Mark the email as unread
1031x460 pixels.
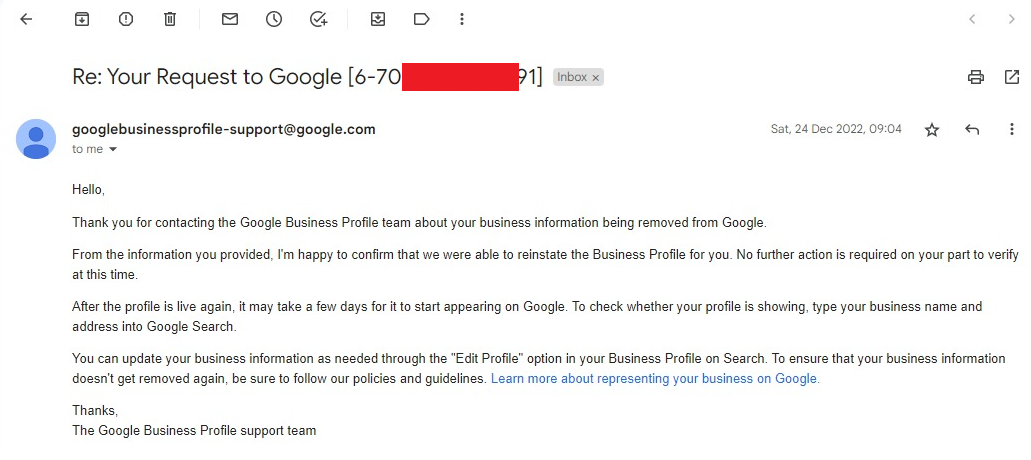230,19
